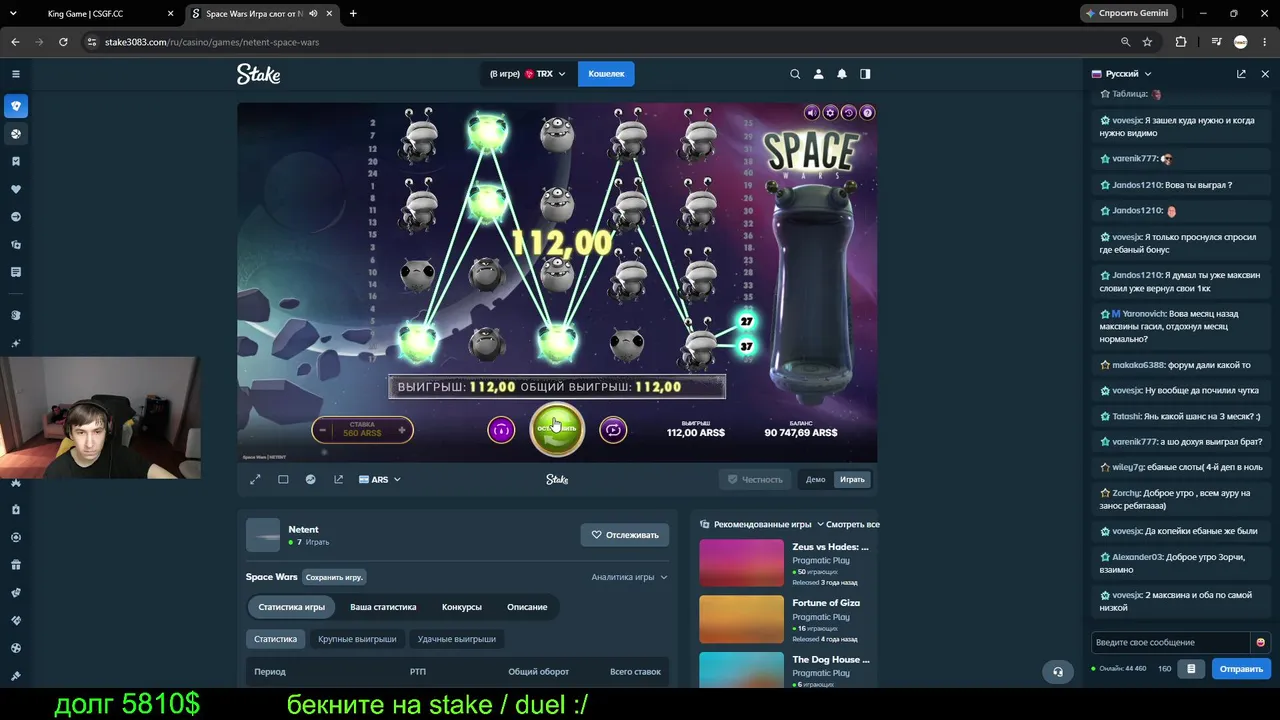1280x720 pixels.
Task: Select the Удачные выигрыши sub-tab
Action: coord(456,639)
